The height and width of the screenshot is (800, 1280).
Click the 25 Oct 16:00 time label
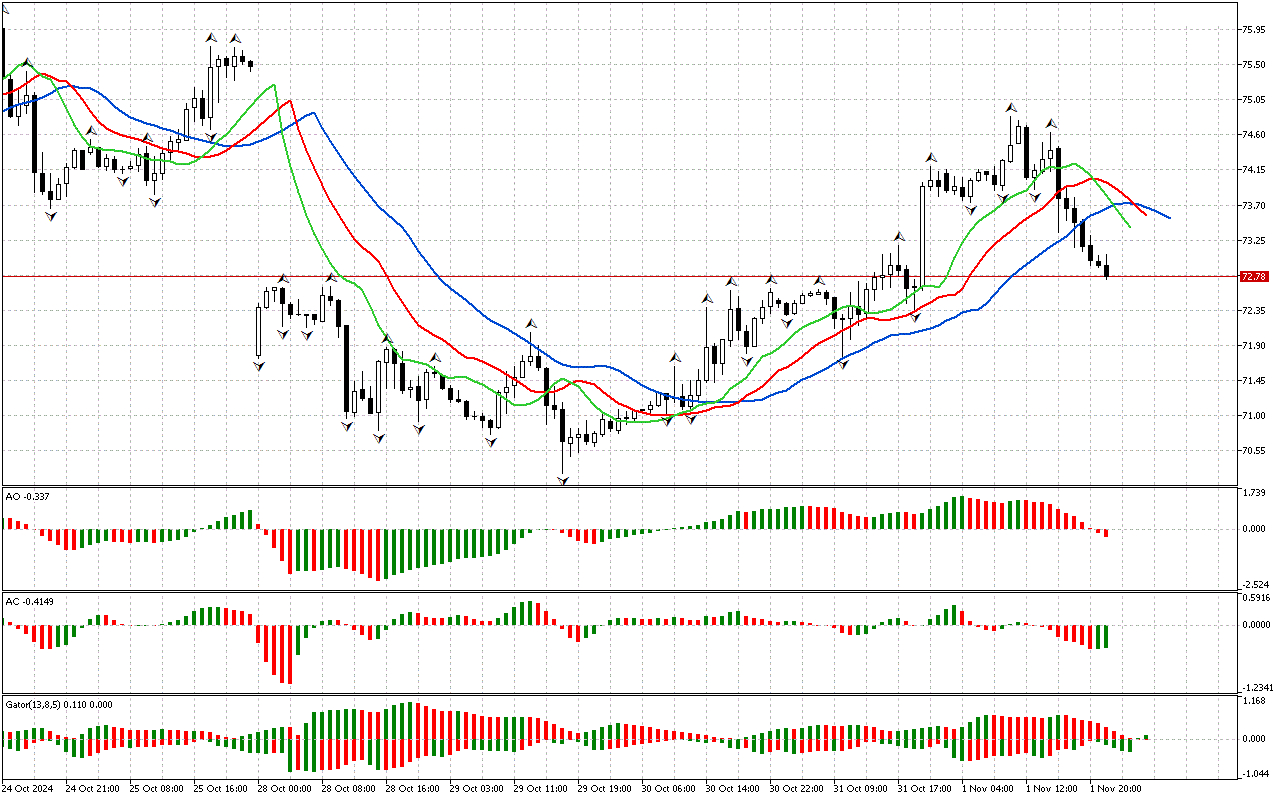pos(220,789)
